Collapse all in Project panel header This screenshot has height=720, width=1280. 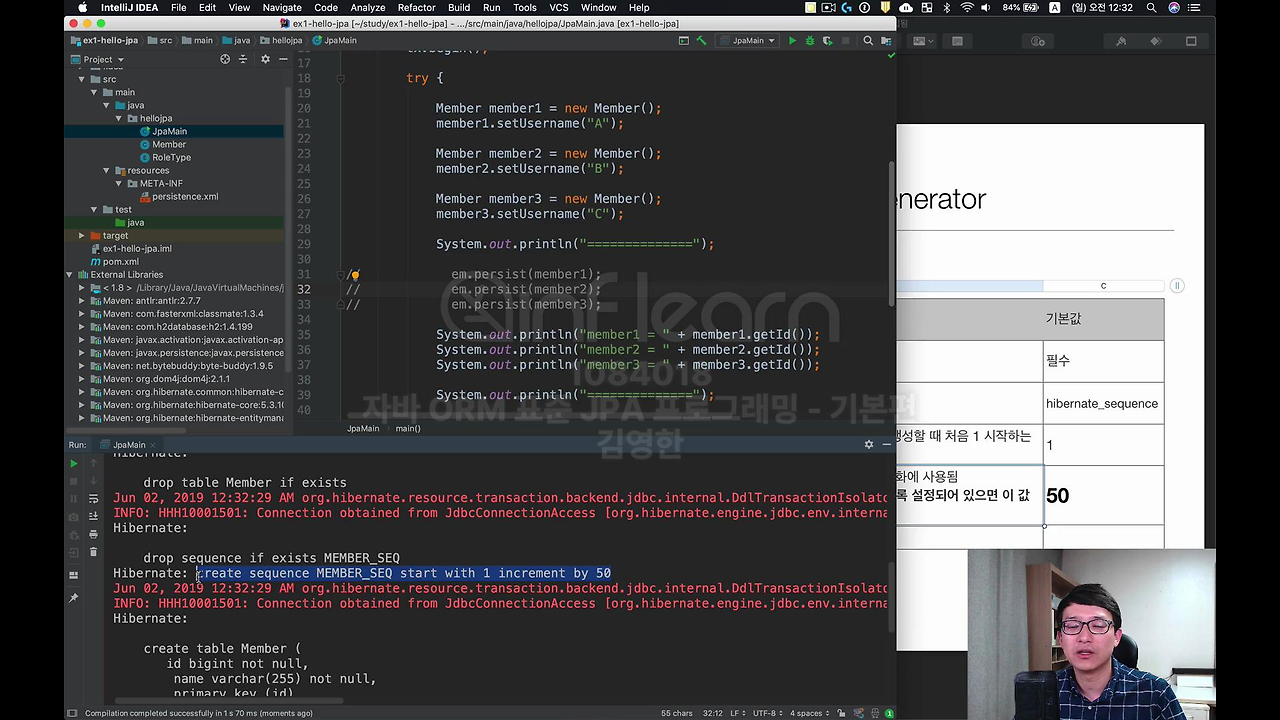click(x=245, y=59)
